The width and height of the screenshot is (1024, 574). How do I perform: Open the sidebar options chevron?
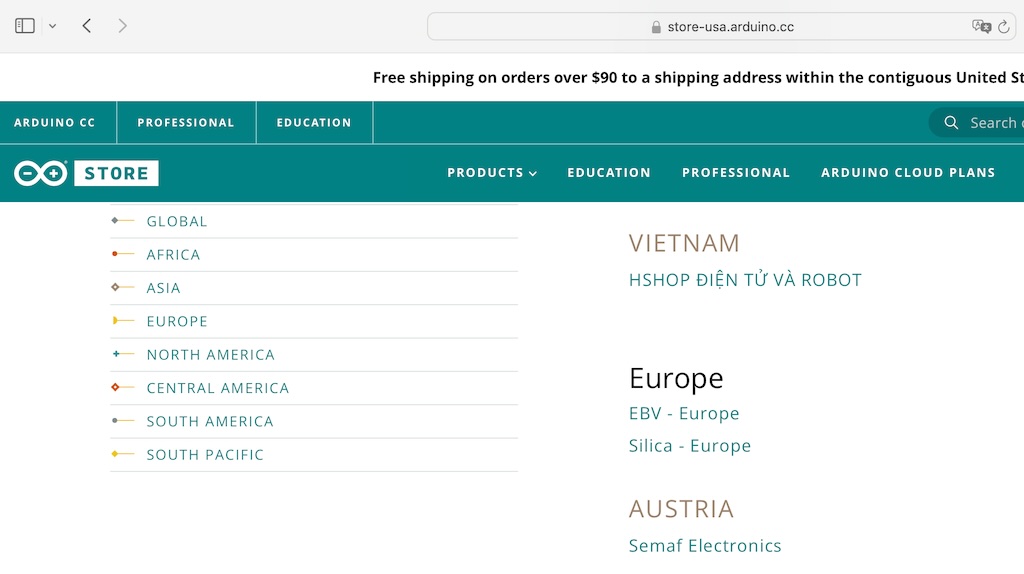click(52, 26)
